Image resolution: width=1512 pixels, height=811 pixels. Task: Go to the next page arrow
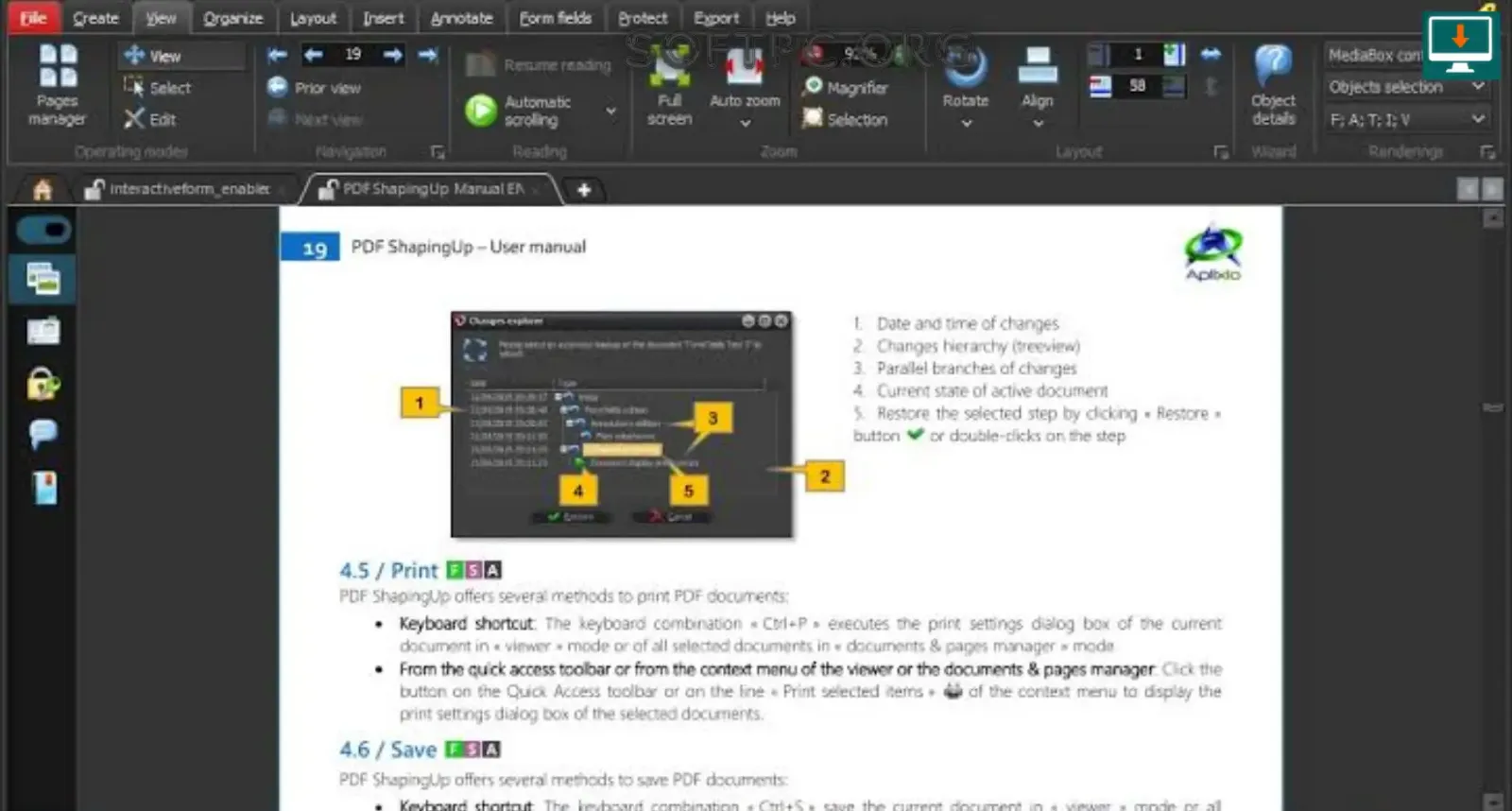(393, 55)
